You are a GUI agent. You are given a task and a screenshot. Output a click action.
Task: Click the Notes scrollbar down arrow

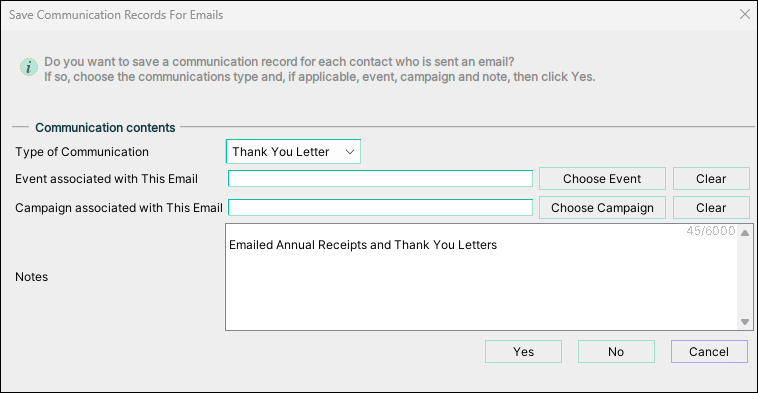click(x=745, y=322)
